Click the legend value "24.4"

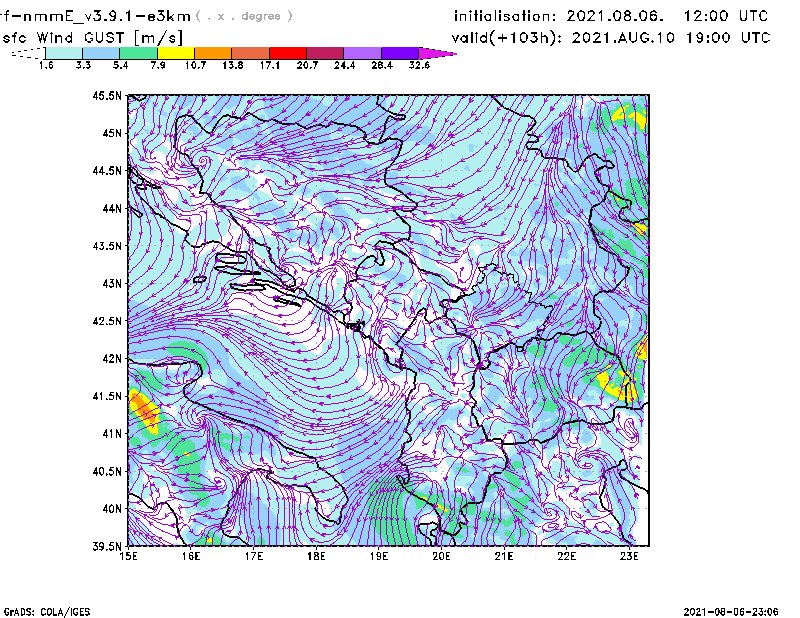tap(344, 65)
